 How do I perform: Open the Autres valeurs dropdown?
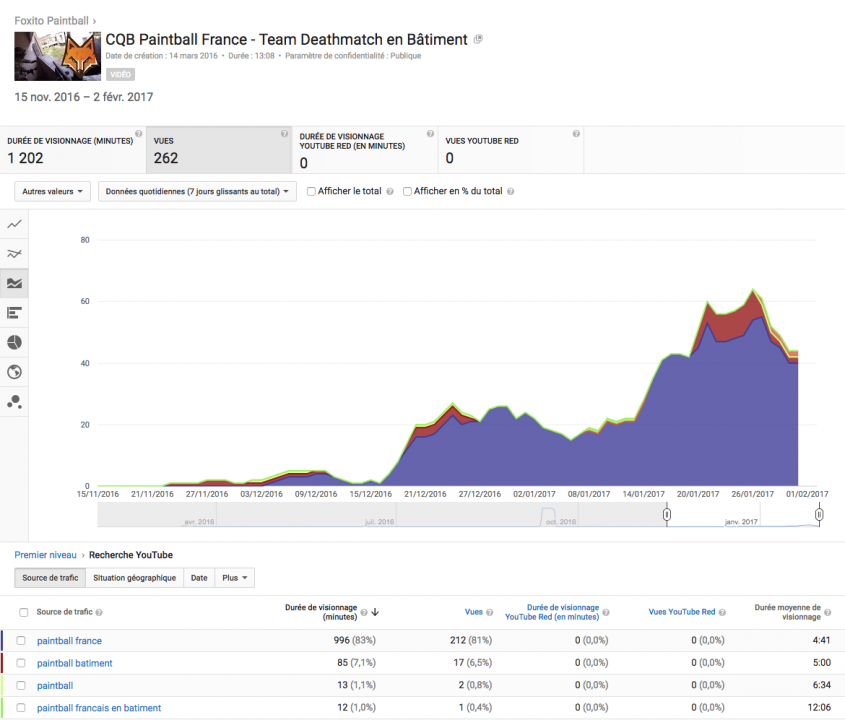[52, 191]
